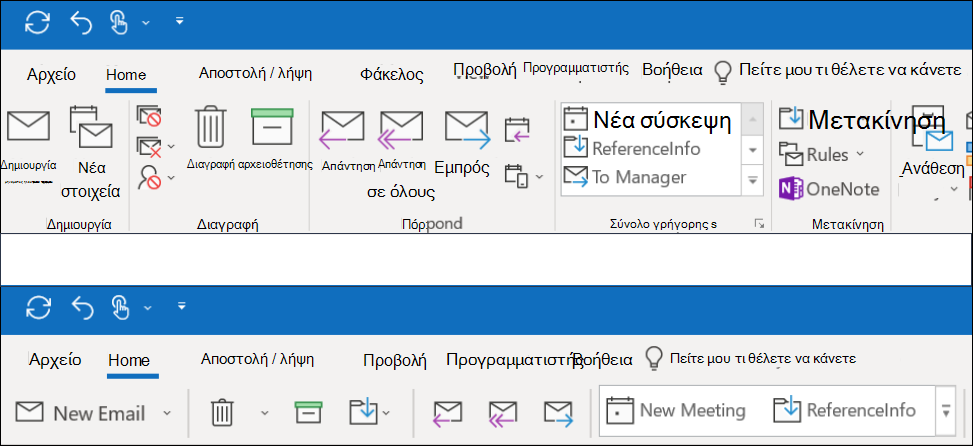Click reply with meeting calendar icon
This screenshot has height=446, width=973.
517,130
